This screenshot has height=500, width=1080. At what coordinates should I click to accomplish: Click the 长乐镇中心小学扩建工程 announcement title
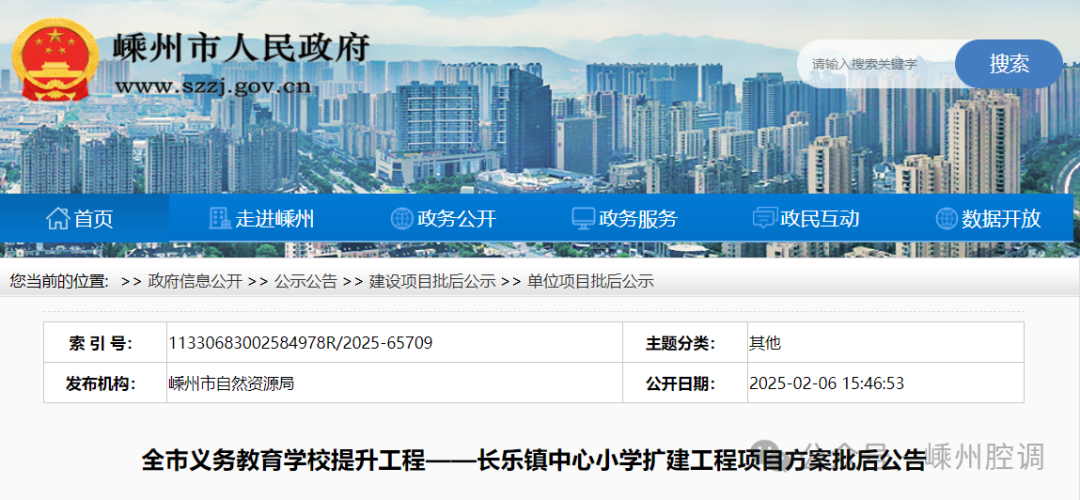534,461
